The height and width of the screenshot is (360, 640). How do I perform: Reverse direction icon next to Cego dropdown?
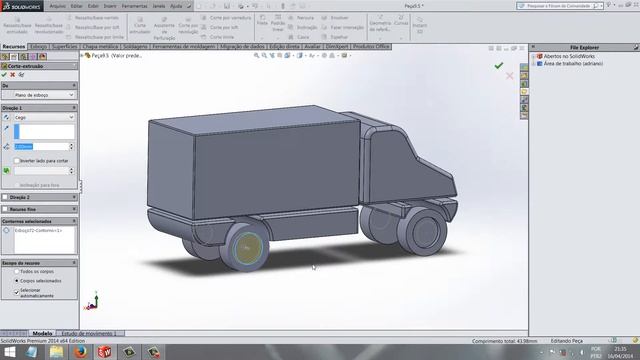pos(6,118)
